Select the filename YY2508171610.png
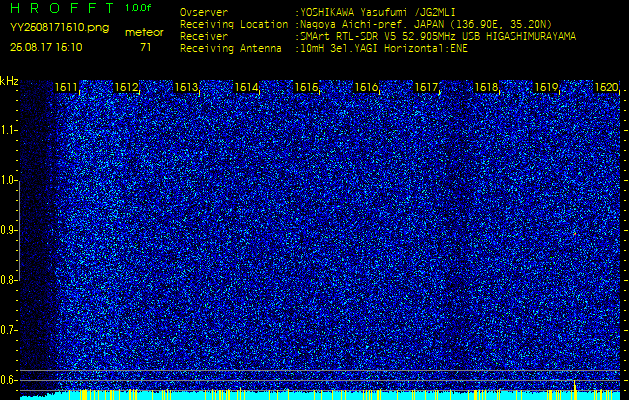This screenshot has height=400, width=629. 59,28
